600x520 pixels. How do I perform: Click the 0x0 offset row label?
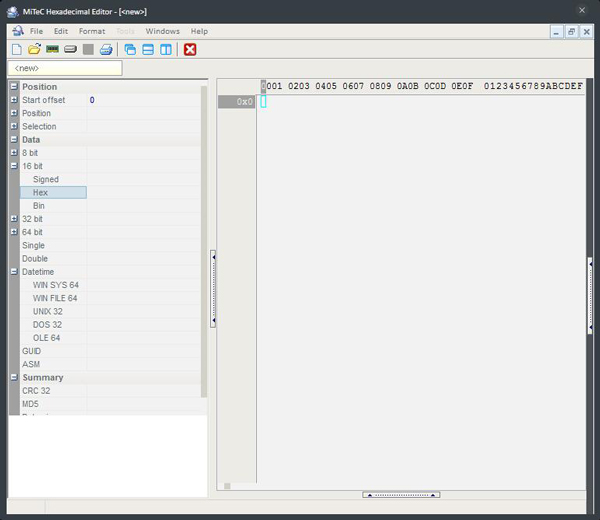click(236, 102)
